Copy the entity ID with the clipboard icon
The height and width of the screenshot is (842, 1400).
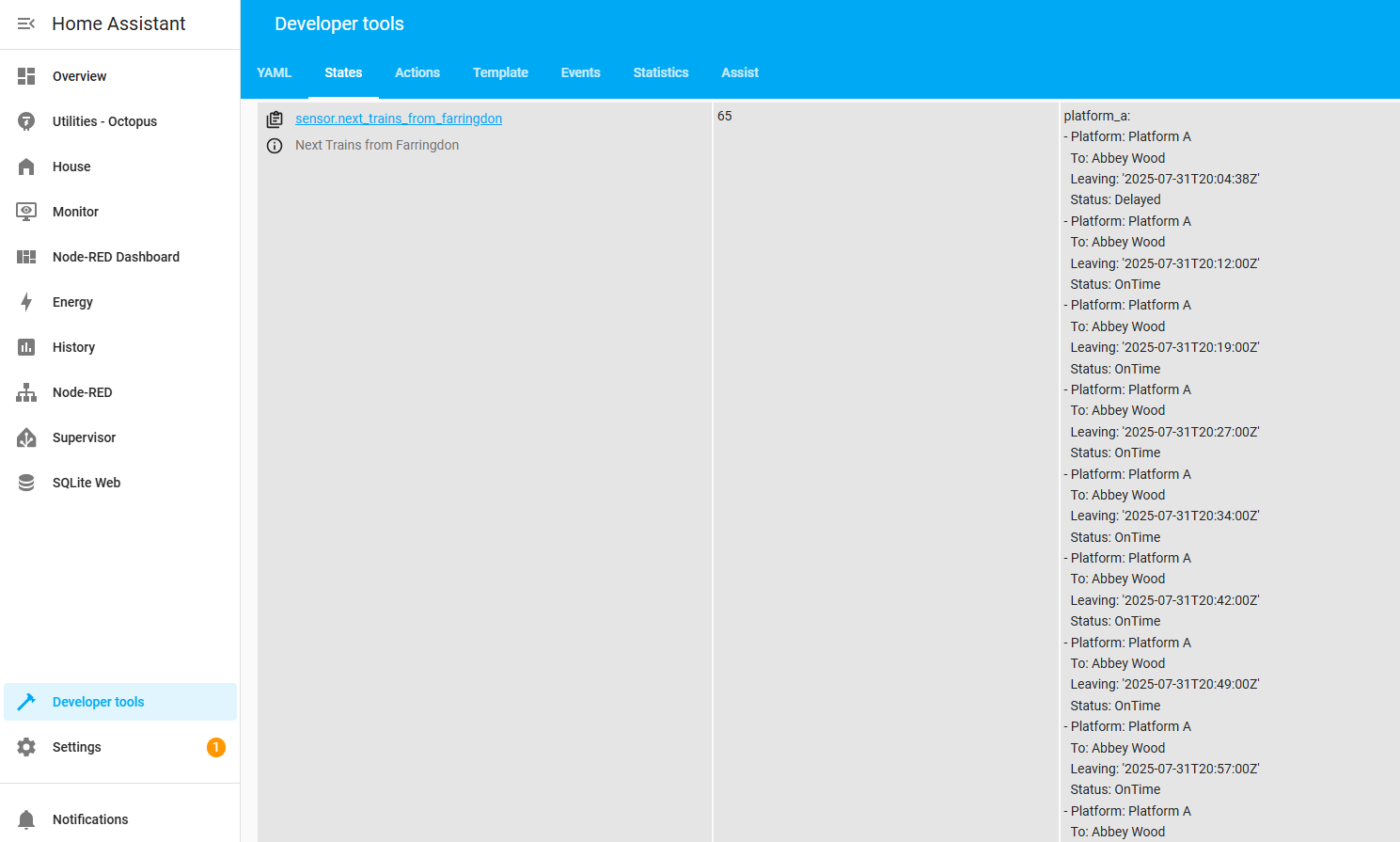(x=275, y=119)
